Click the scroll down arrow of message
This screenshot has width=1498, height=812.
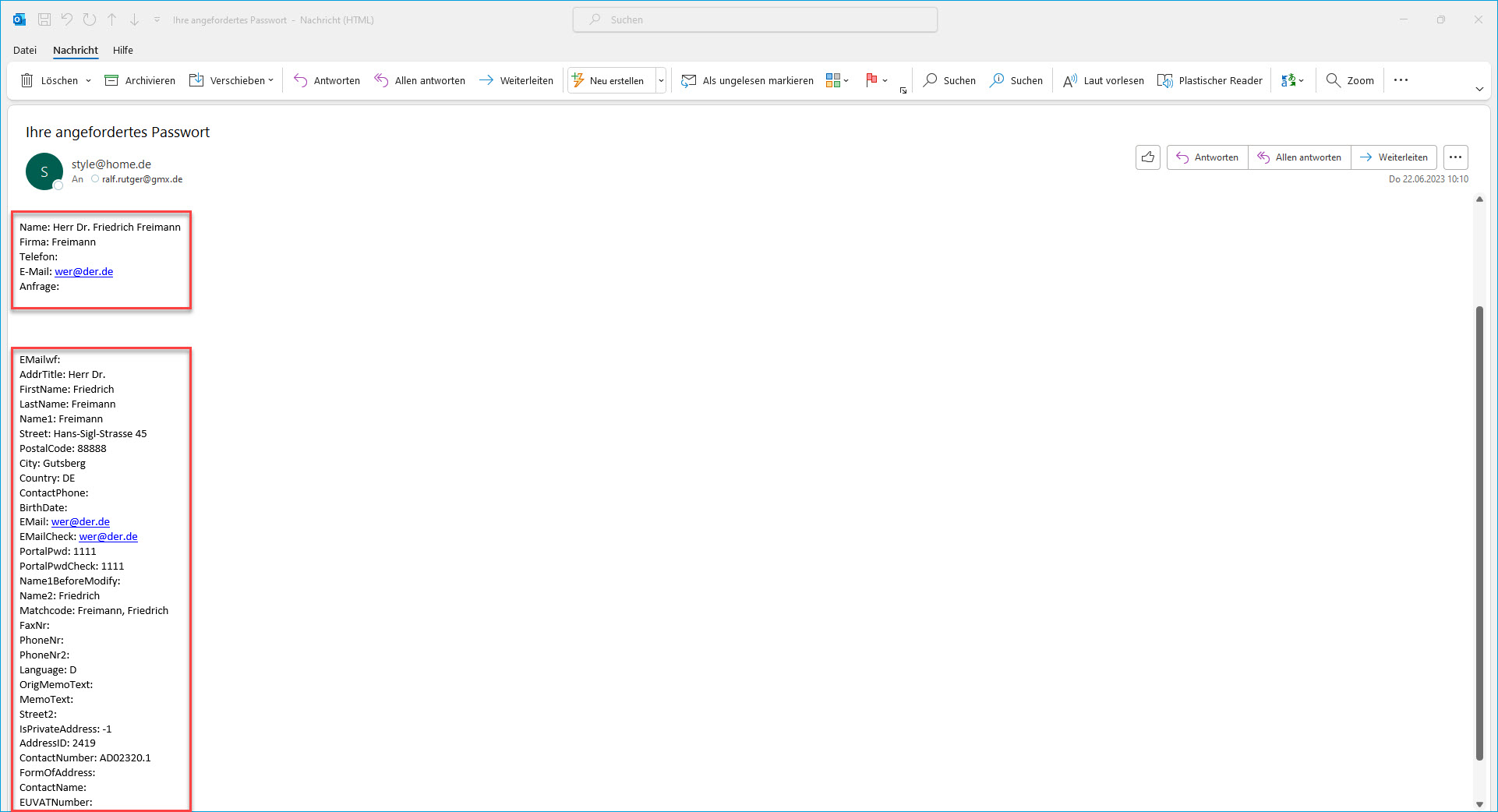1479,803
